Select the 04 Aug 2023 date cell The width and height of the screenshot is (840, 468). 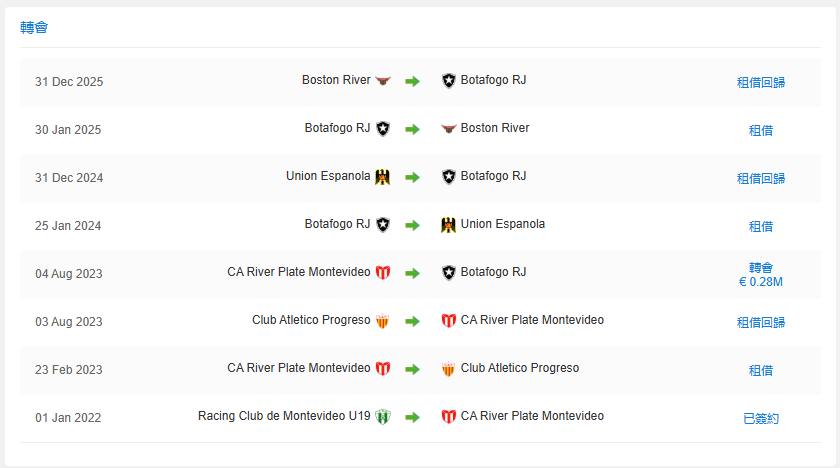coord(69,274)
